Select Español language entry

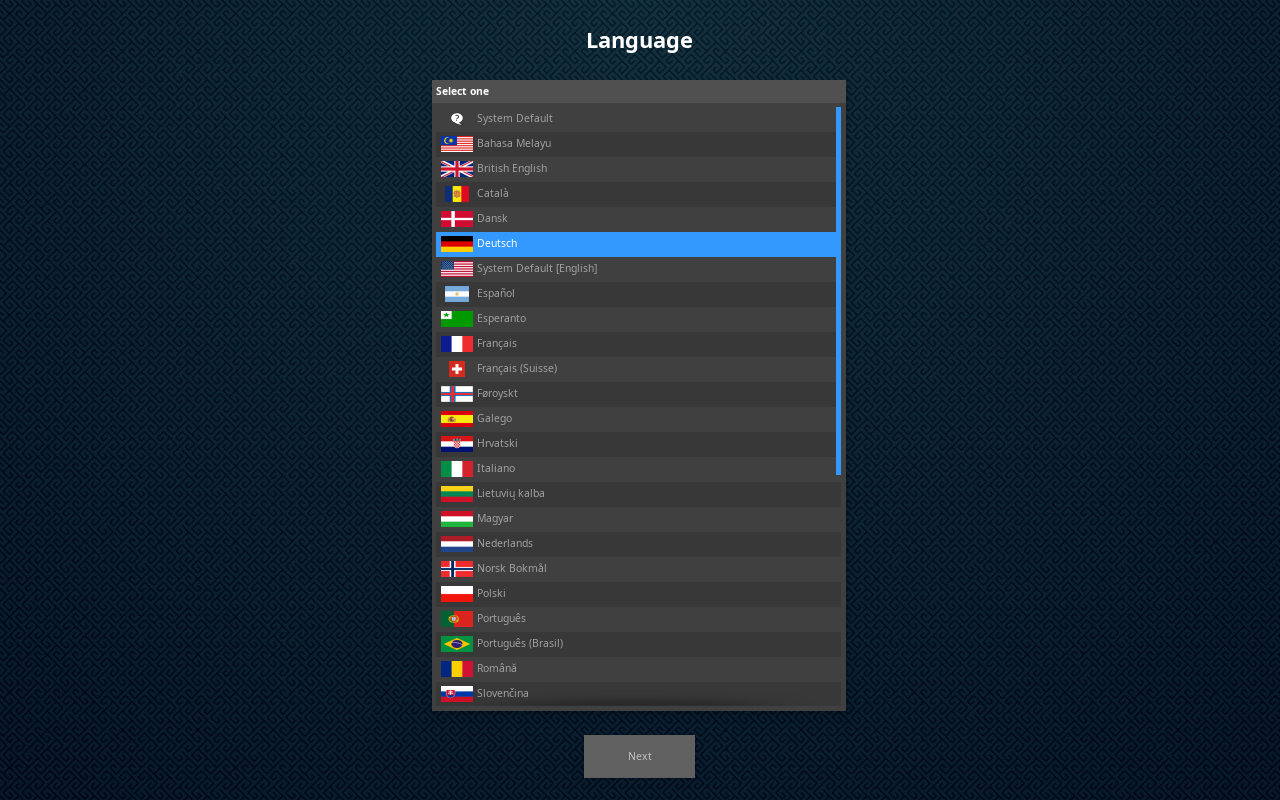pyautogui.click(x=496, y=293)
